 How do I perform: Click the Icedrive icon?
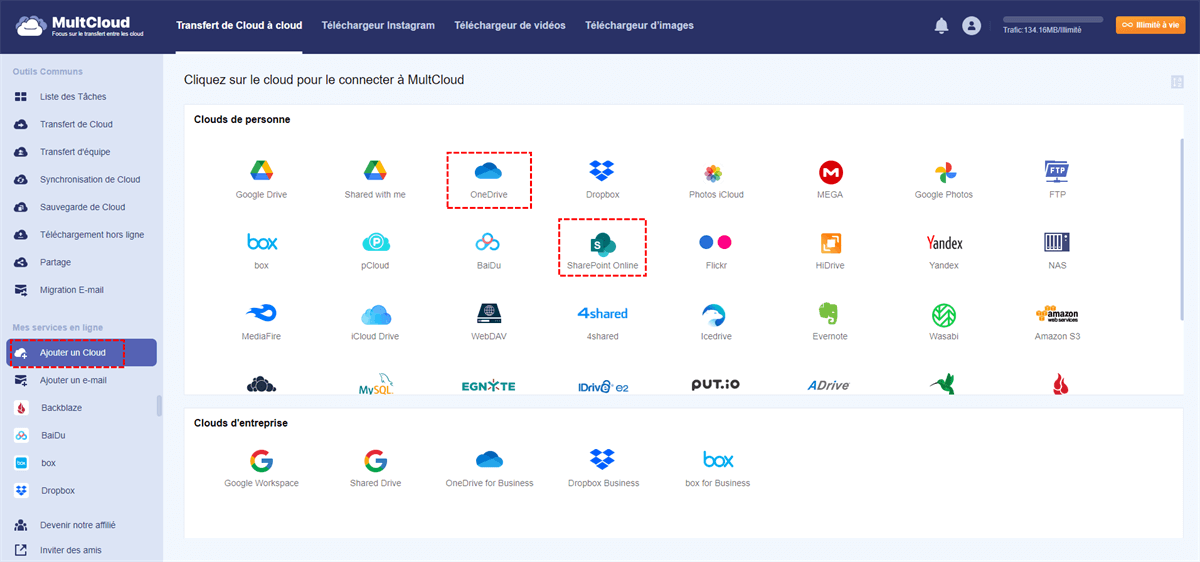click(x=715, y=313)
